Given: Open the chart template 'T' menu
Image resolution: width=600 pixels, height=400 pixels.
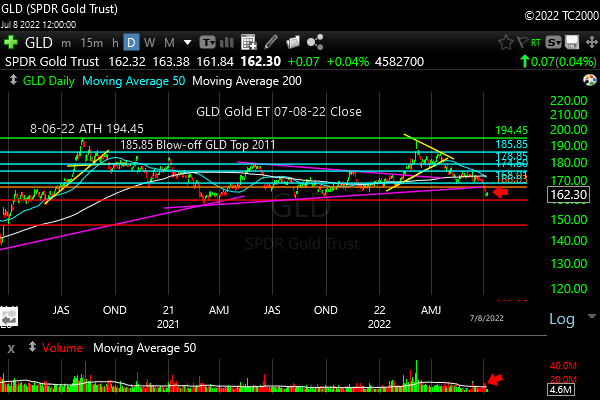Looking at the screenshot, I should [x=207, y=42].
